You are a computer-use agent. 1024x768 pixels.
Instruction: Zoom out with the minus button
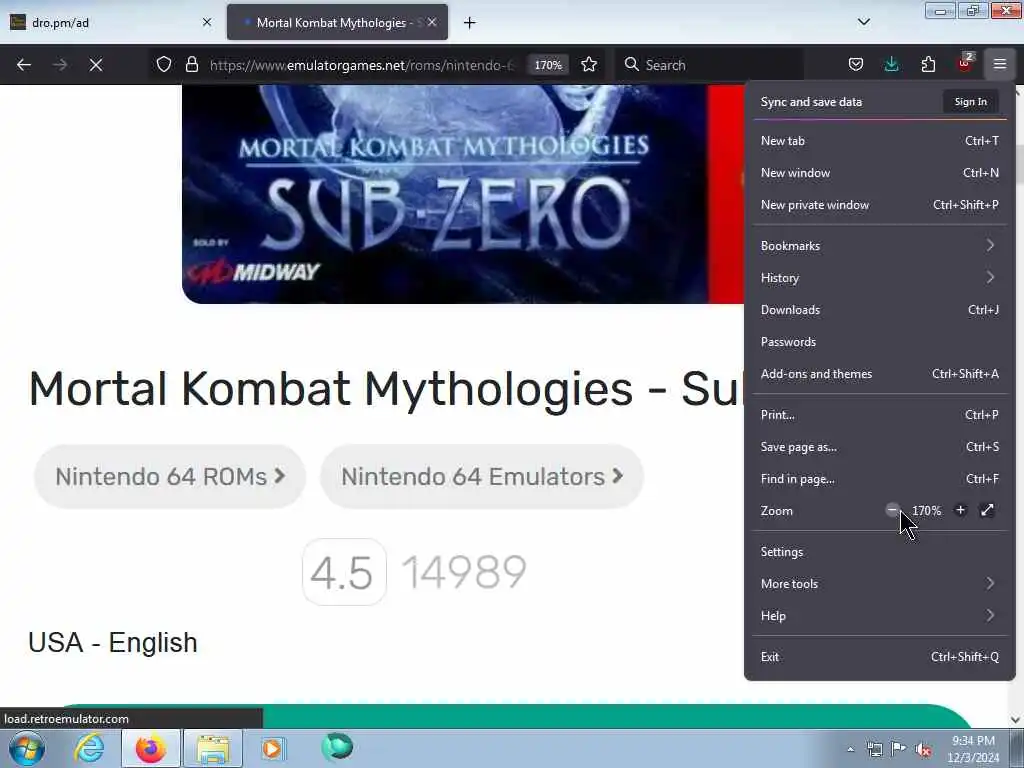point(893,510)
